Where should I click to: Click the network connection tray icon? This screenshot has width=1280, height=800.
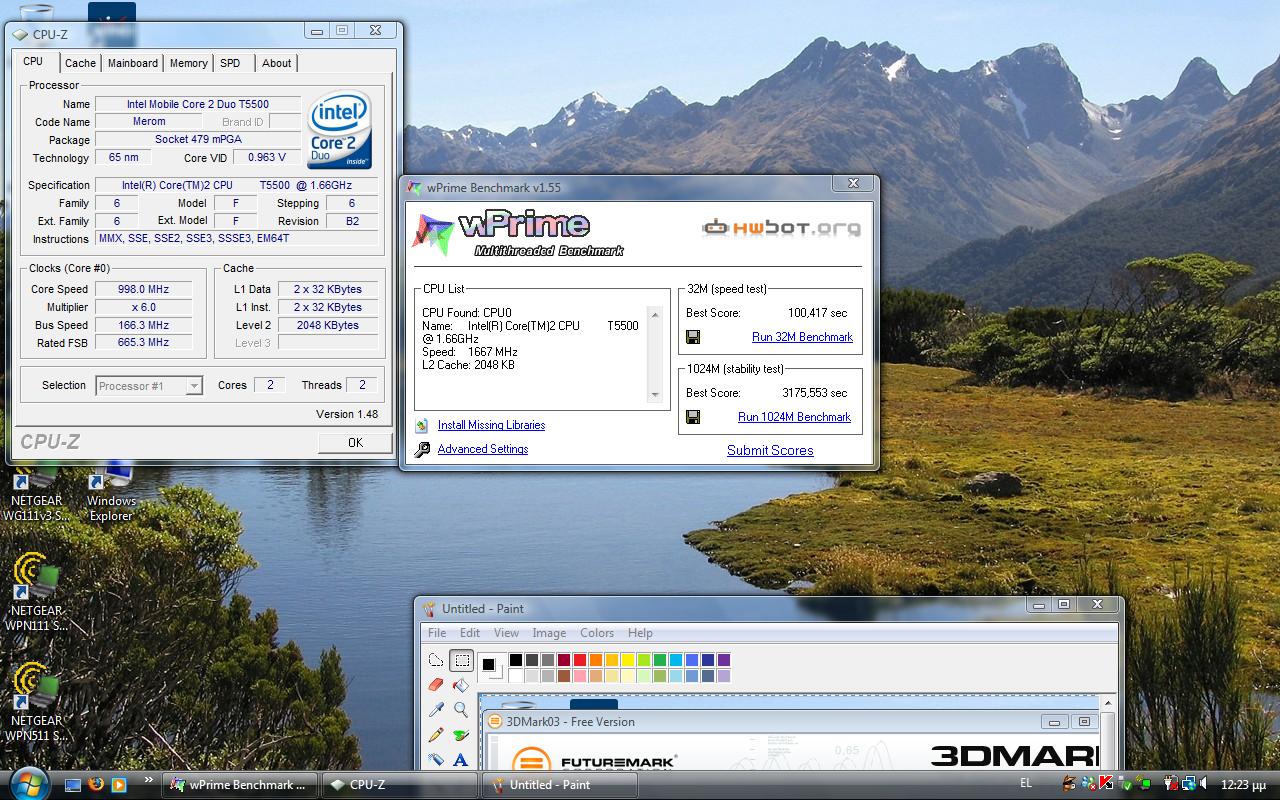(1189, 783)
